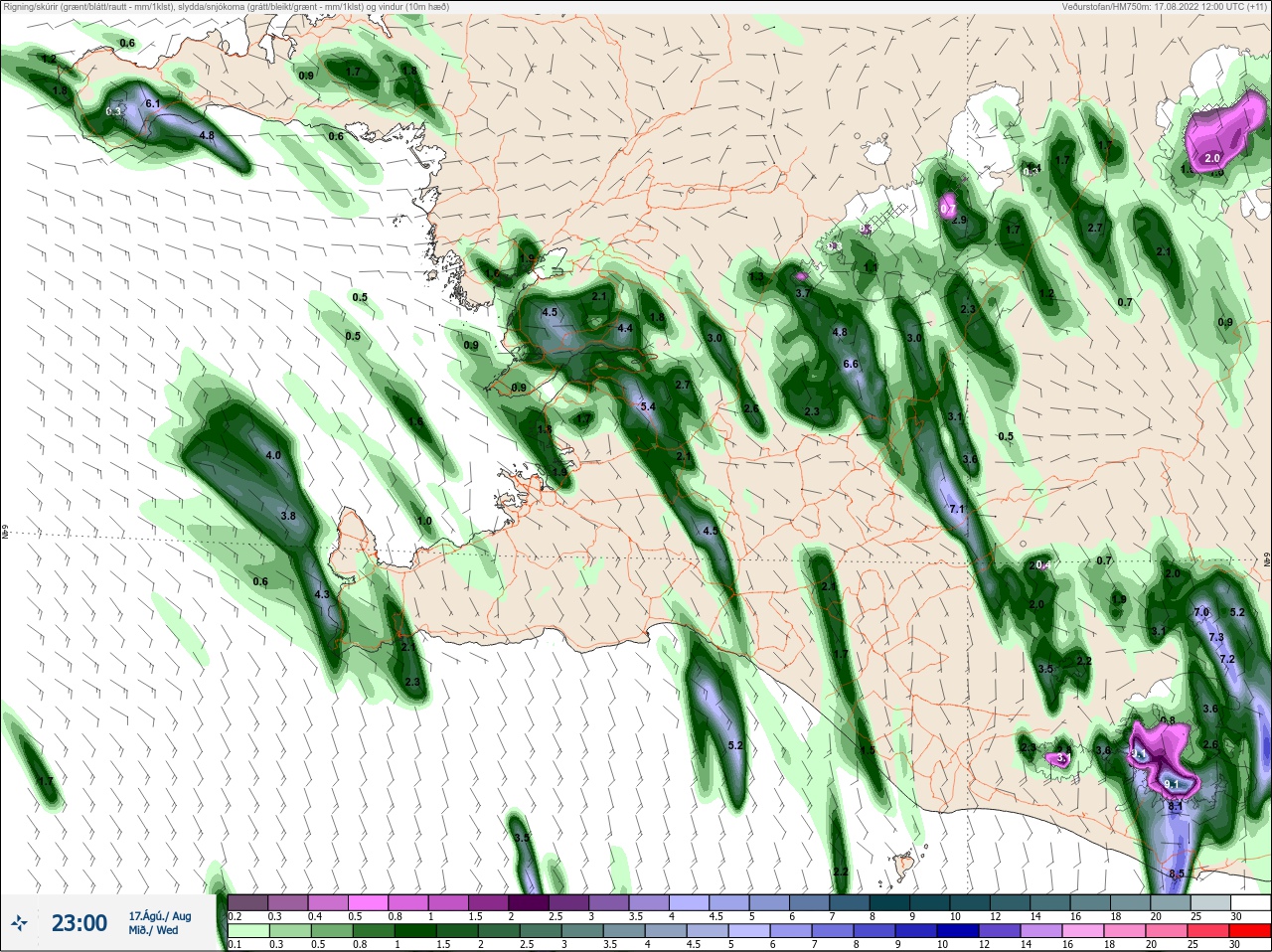The width and height of the screenshot is (1272, 952).
Task: Click the precipitation value 6.6 on the map
Action: point(851,364)
